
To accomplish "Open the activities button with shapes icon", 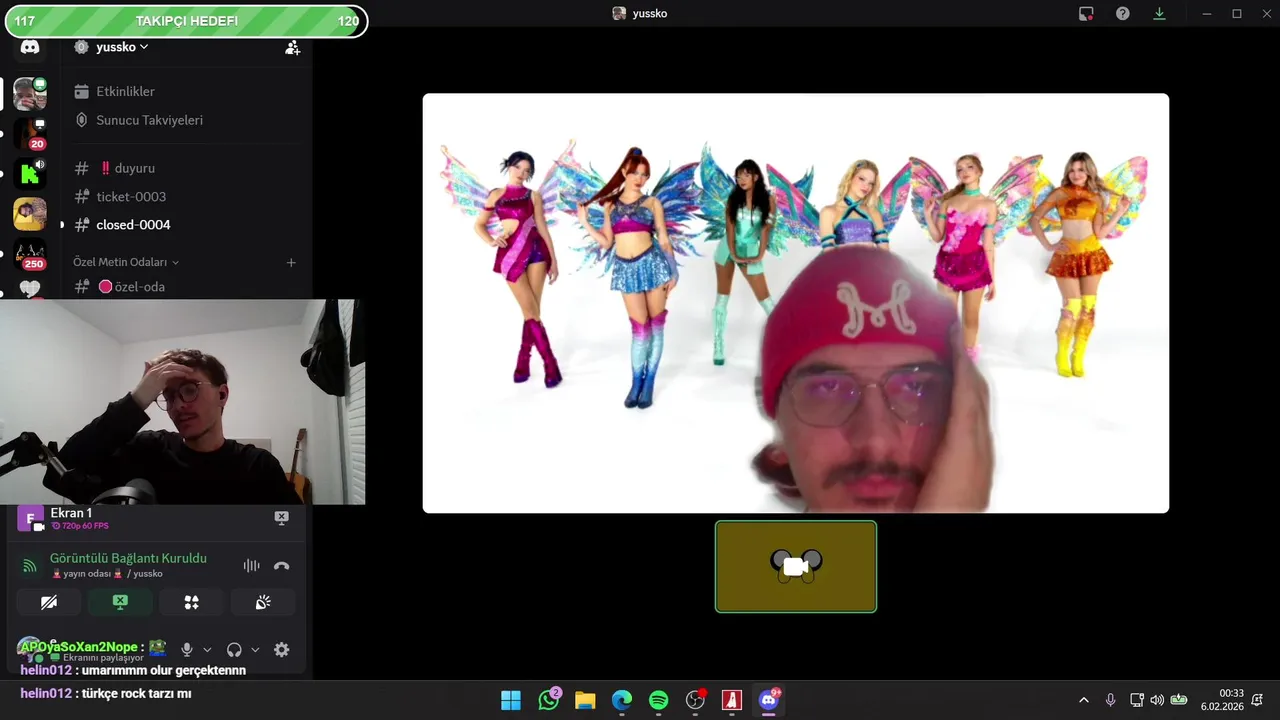I will click(x=191, y=602).
